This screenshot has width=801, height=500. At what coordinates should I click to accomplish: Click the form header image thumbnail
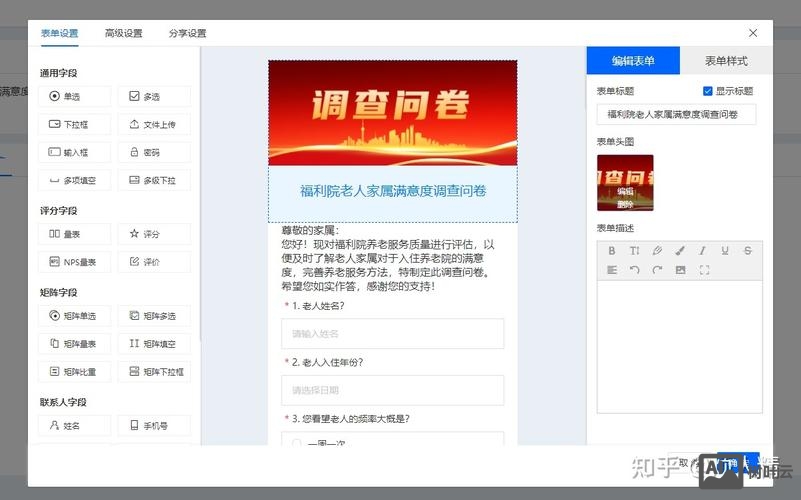point(625,183)
